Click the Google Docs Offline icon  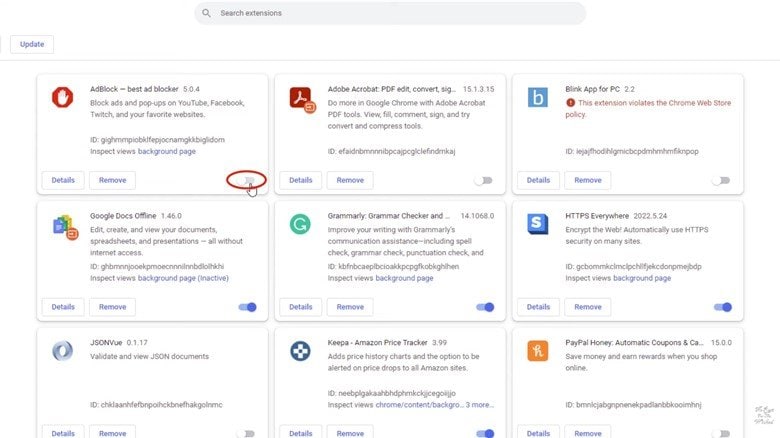tap(65, 227)
